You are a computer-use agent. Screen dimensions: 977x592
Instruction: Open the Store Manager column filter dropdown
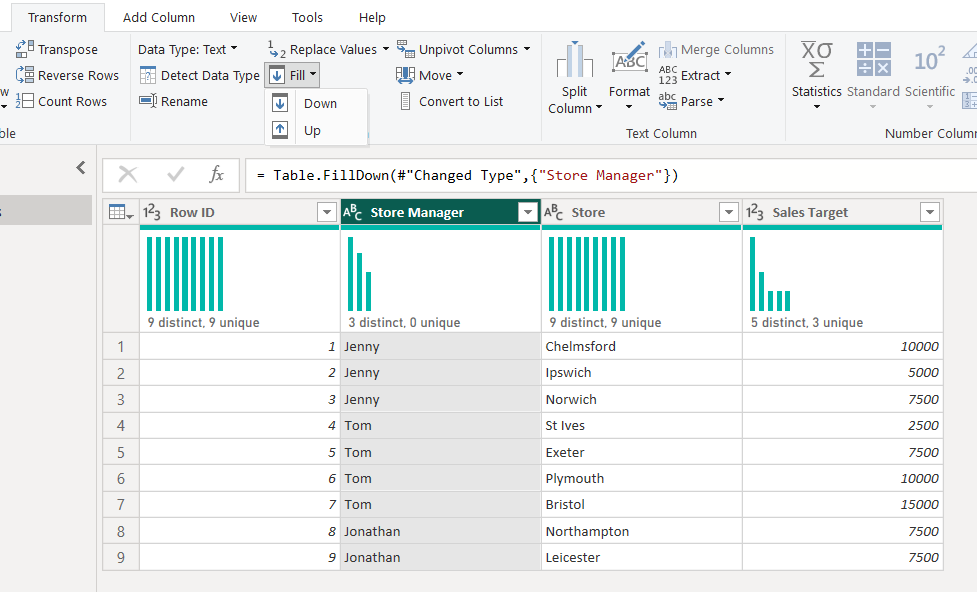(x=527, y=212)
